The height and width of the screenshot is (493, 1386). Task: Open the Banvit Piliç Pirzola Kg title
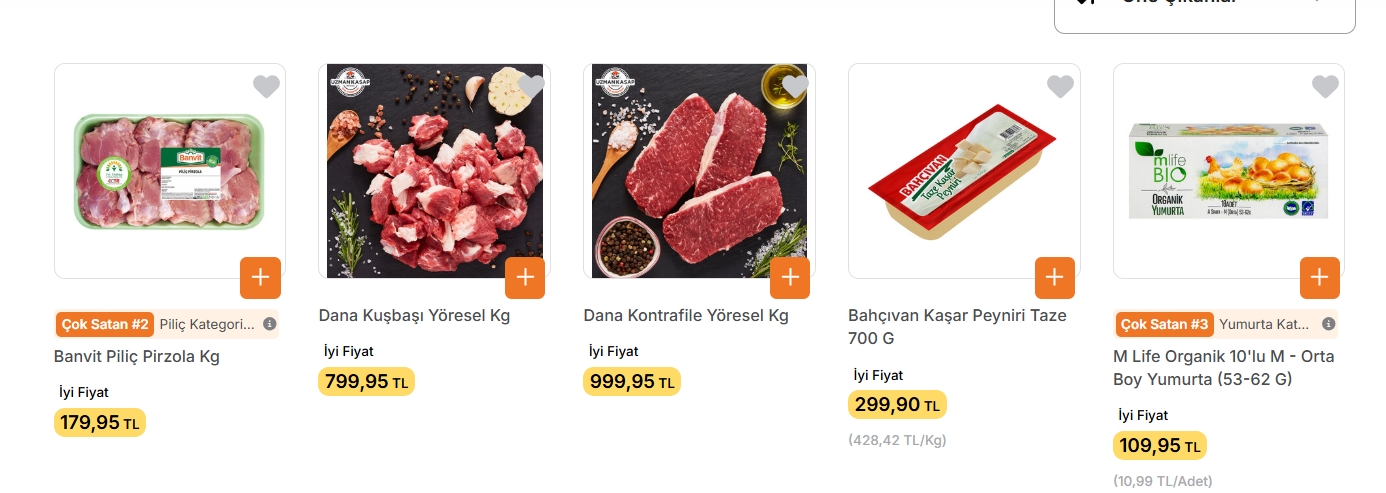pyautogui.click(x=137, y=356)
